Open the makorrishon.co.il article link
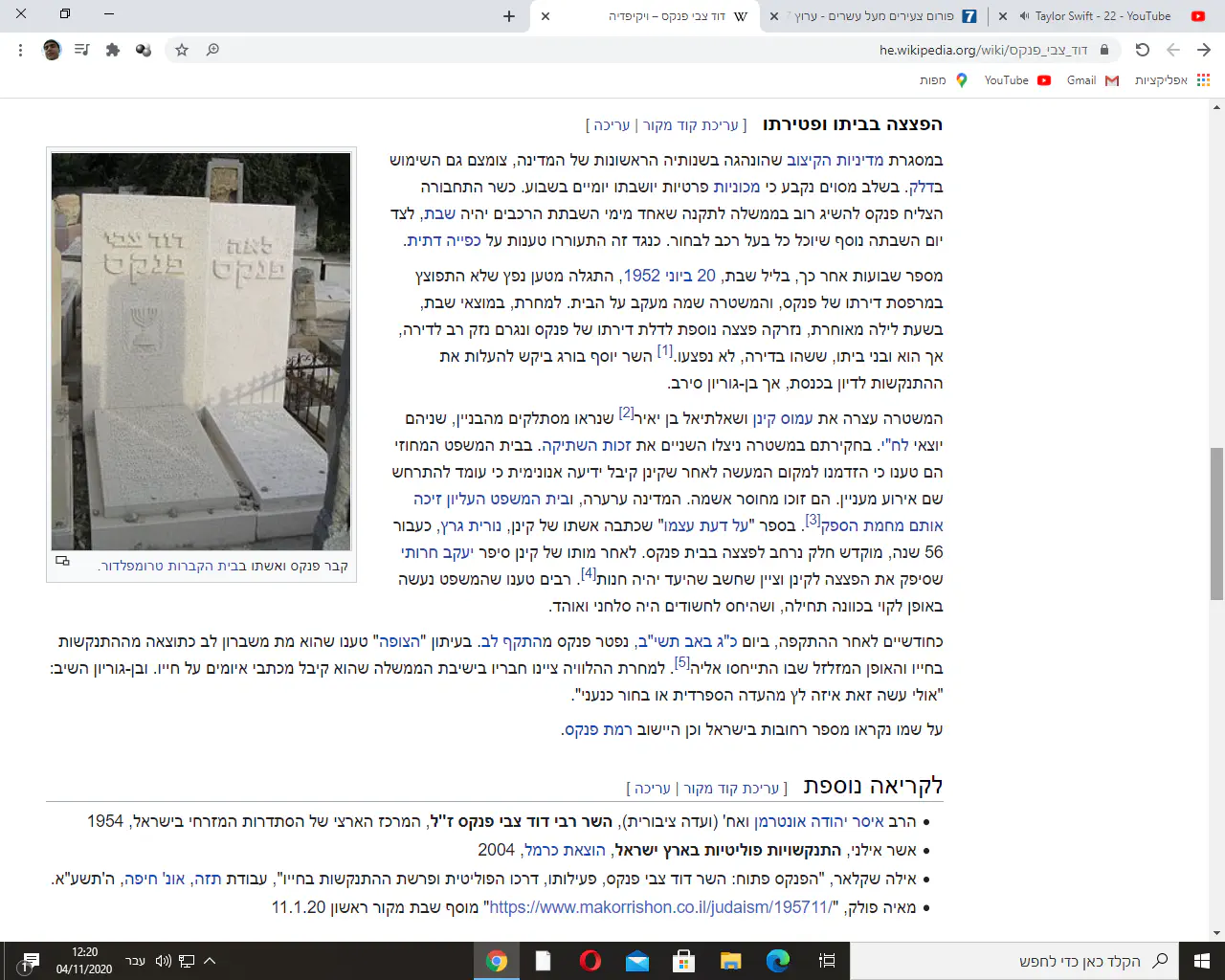The height and width of the screenshot is (980, 1225). point(661,907)
